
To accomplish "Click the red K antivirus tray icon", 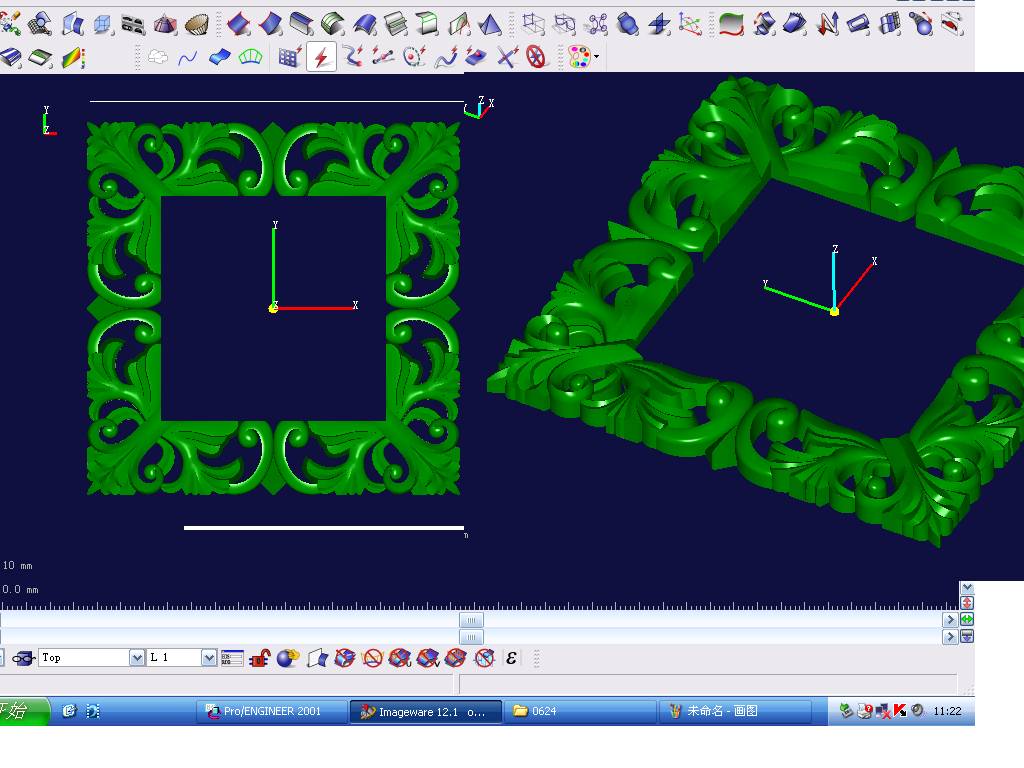I will pyautogui.click(x=900, y=711).
